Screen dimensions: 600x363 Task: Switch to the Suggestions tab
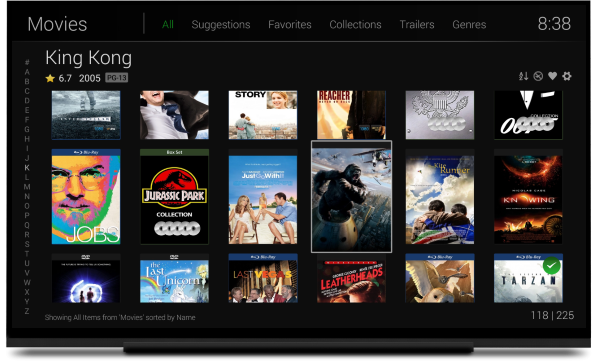221,24
